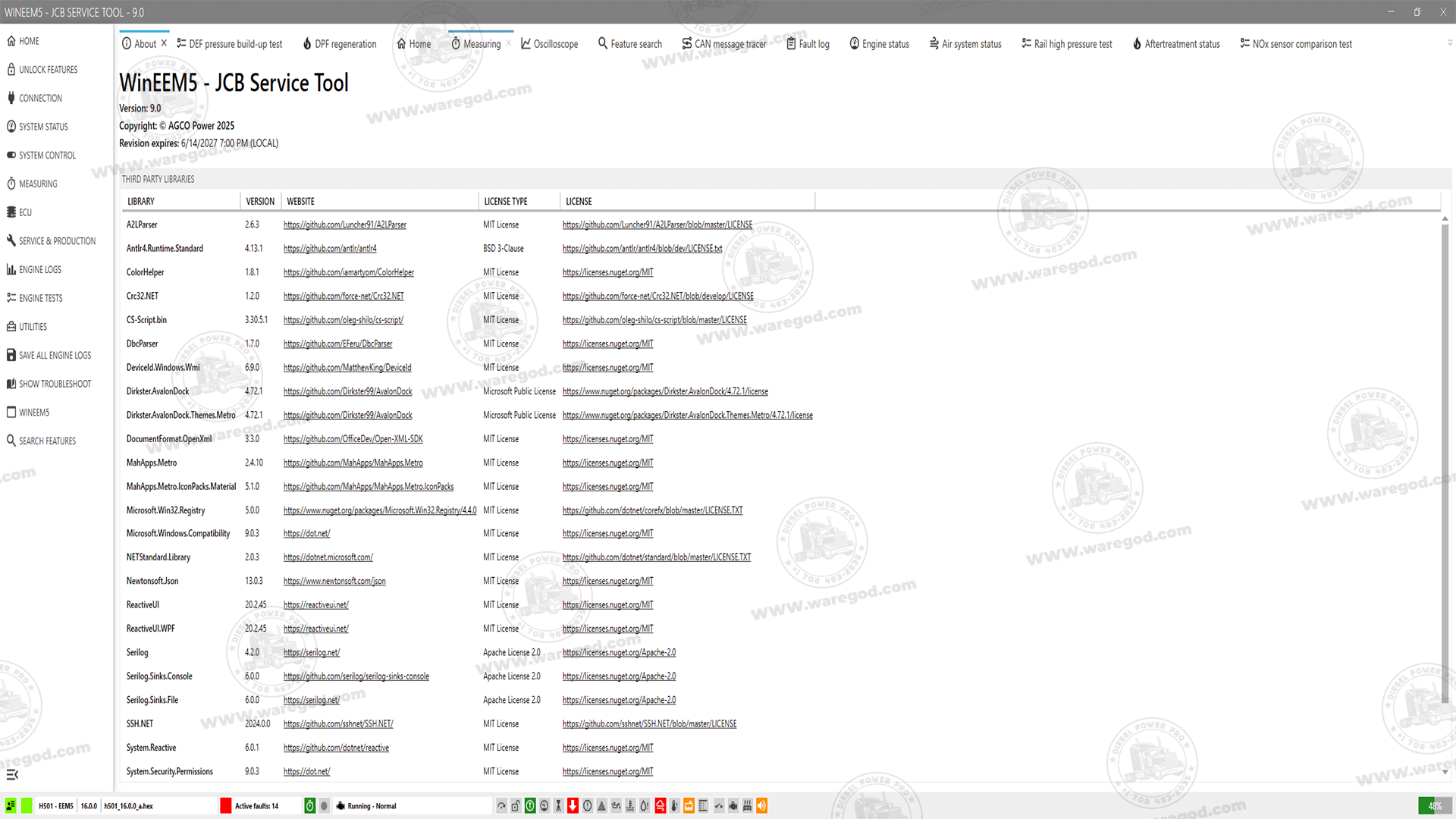Open the Newtonsoft.Json website link
The image size is (1456, 819).
(334, 581)
